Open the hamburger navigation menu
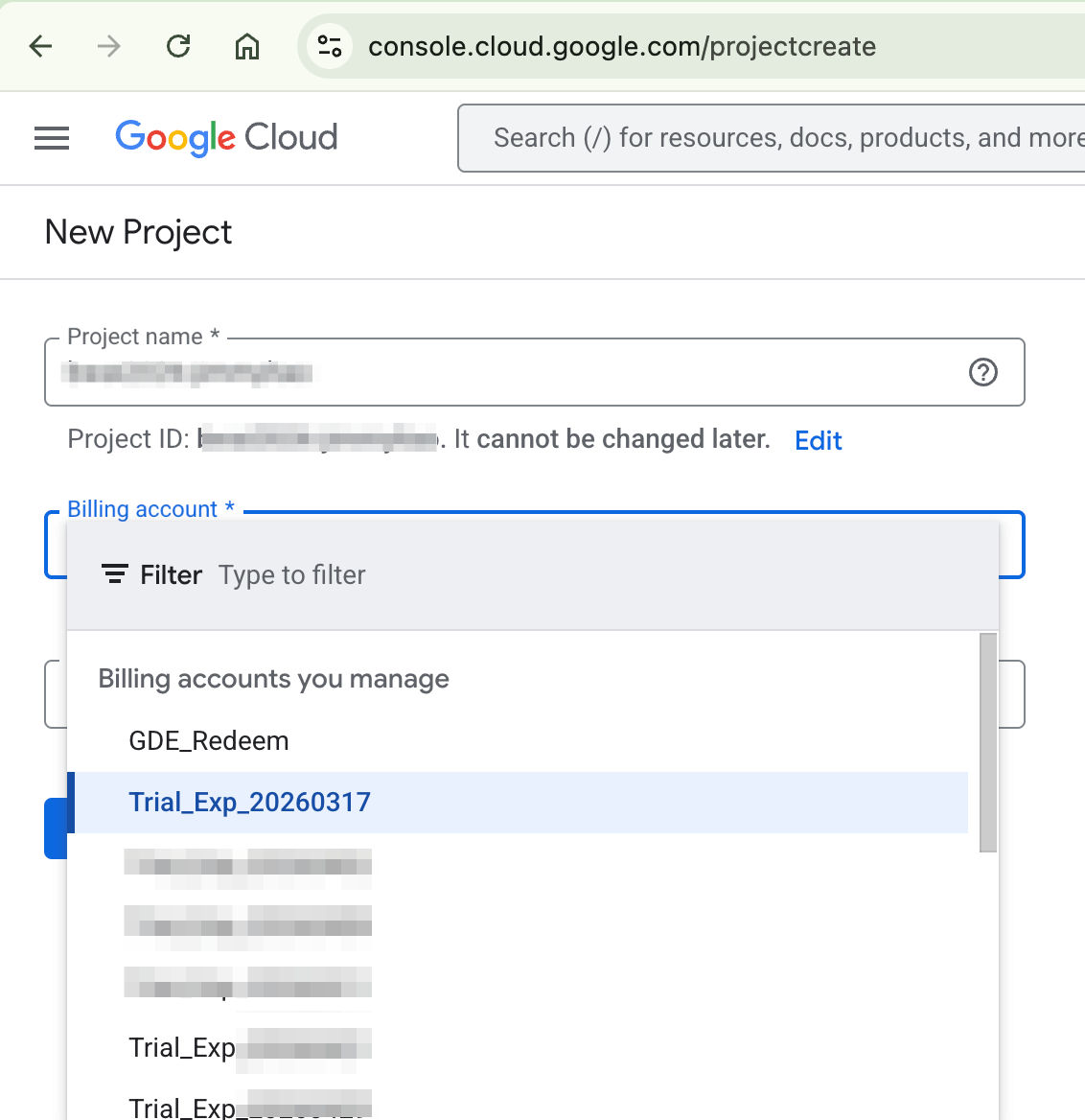 click(52, 138)
